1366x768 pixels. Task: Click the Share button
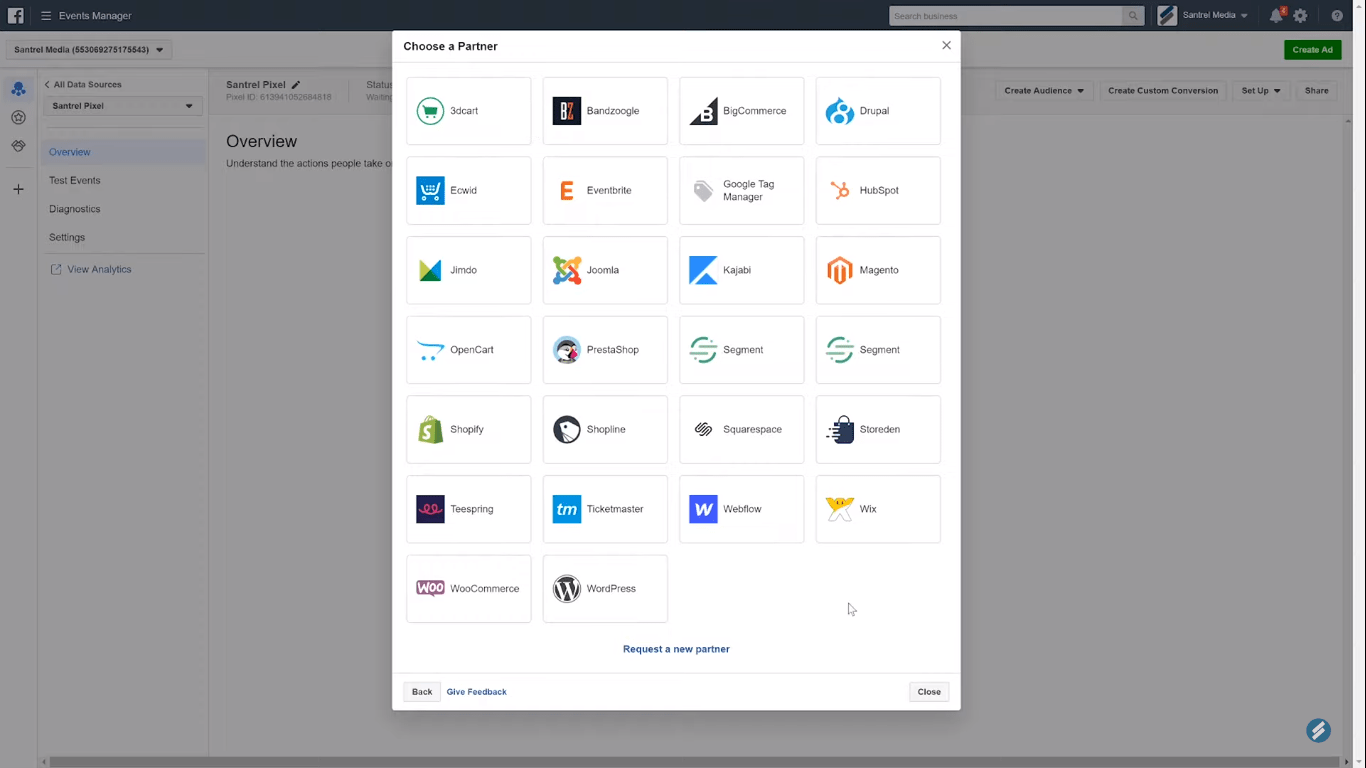1317,91
